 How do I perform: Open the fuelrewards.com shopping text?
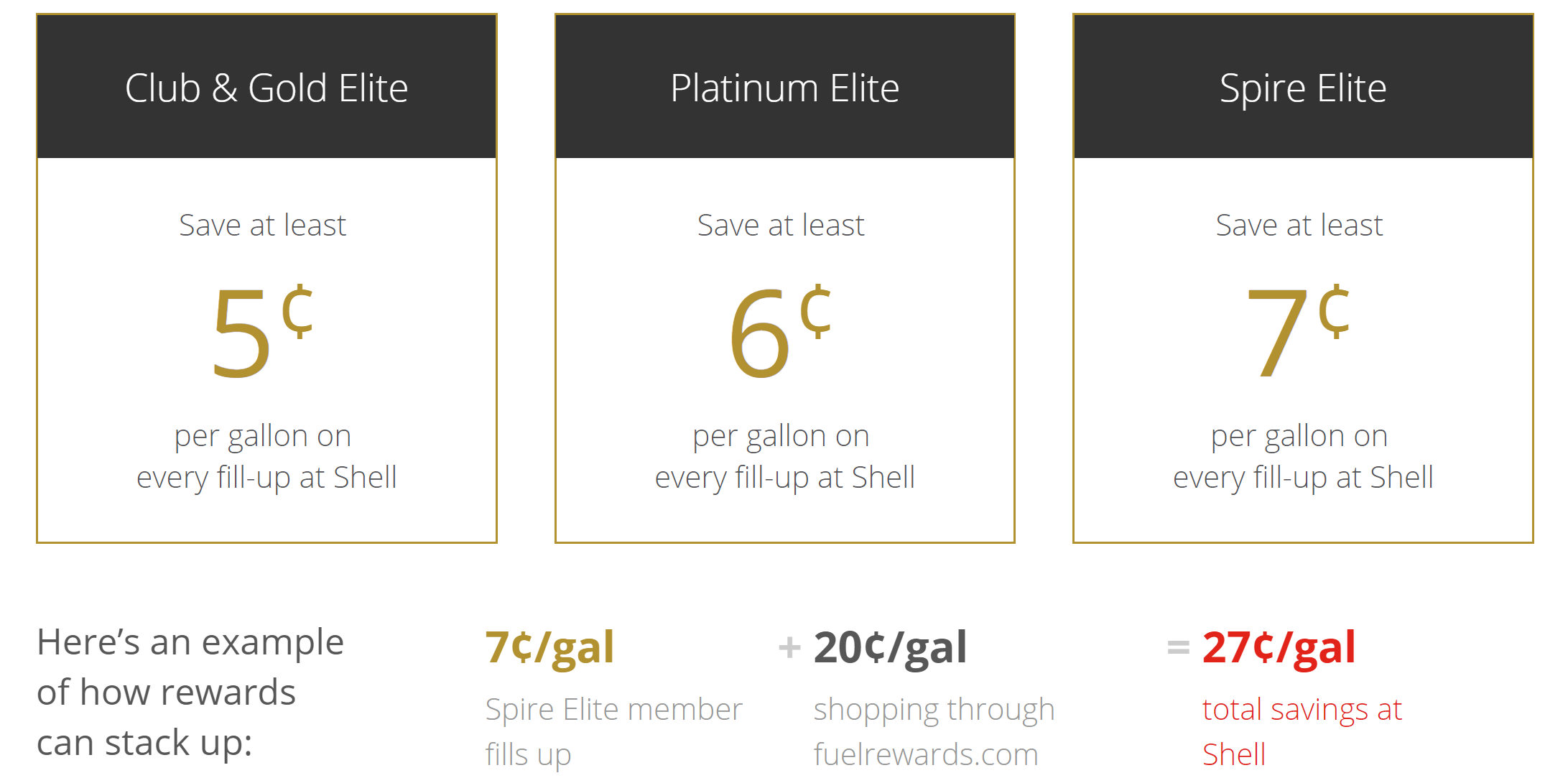tap(926, 754)
